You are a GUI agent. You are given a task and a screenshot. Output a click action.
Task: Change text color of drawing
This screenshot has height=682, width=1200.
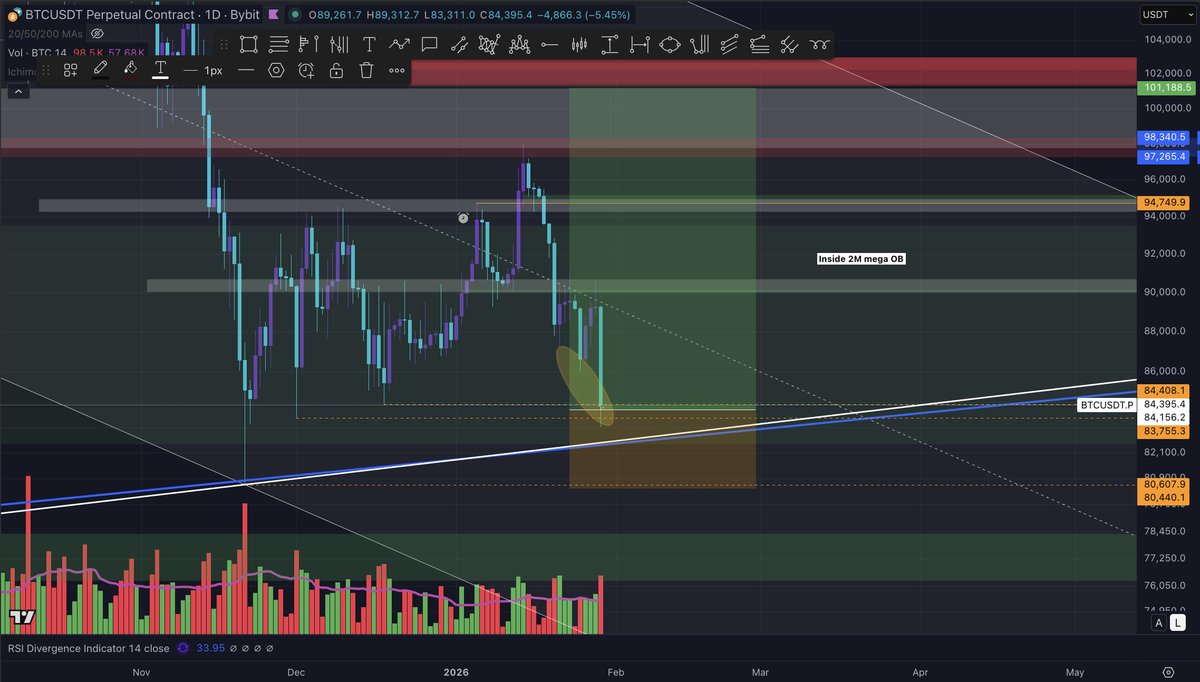(160, 70)
